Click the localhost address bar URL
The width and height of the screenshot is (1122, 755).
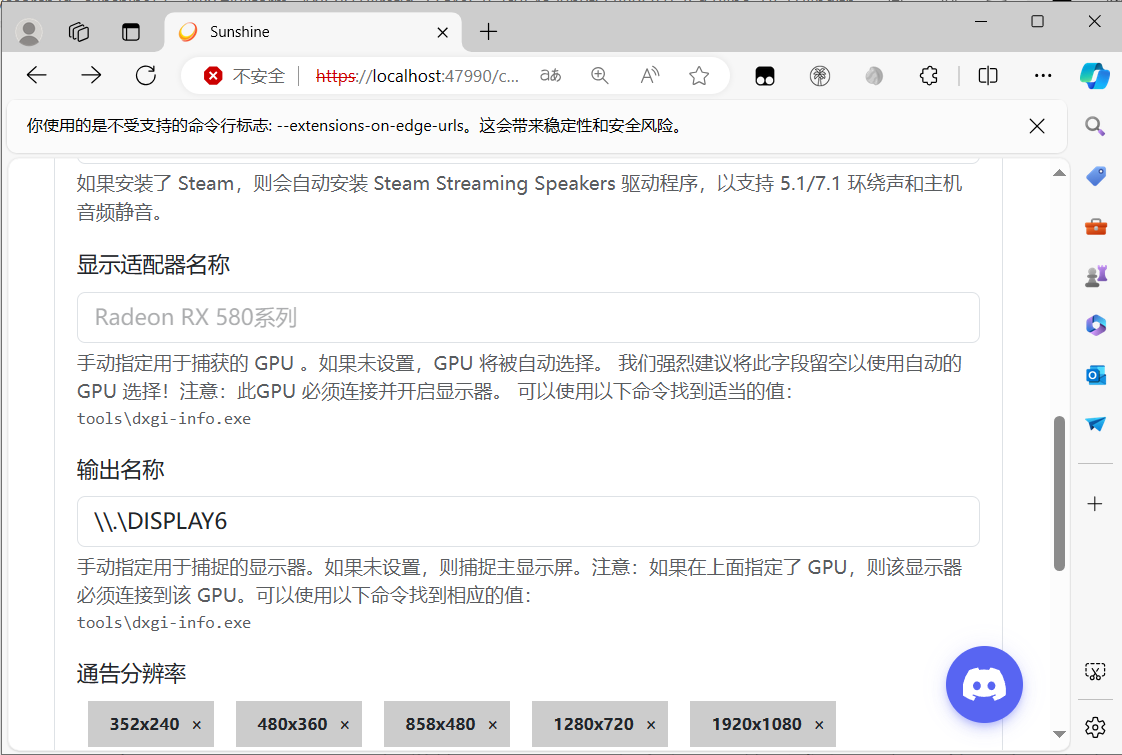pyautogui.click(x=417, y=76)
